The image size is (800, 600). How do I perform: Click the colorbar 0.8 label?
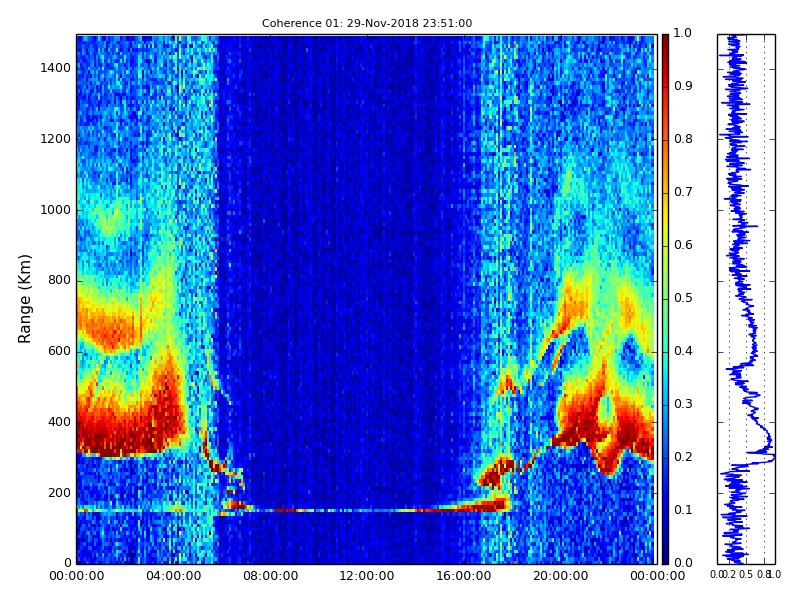pos(683,139)
